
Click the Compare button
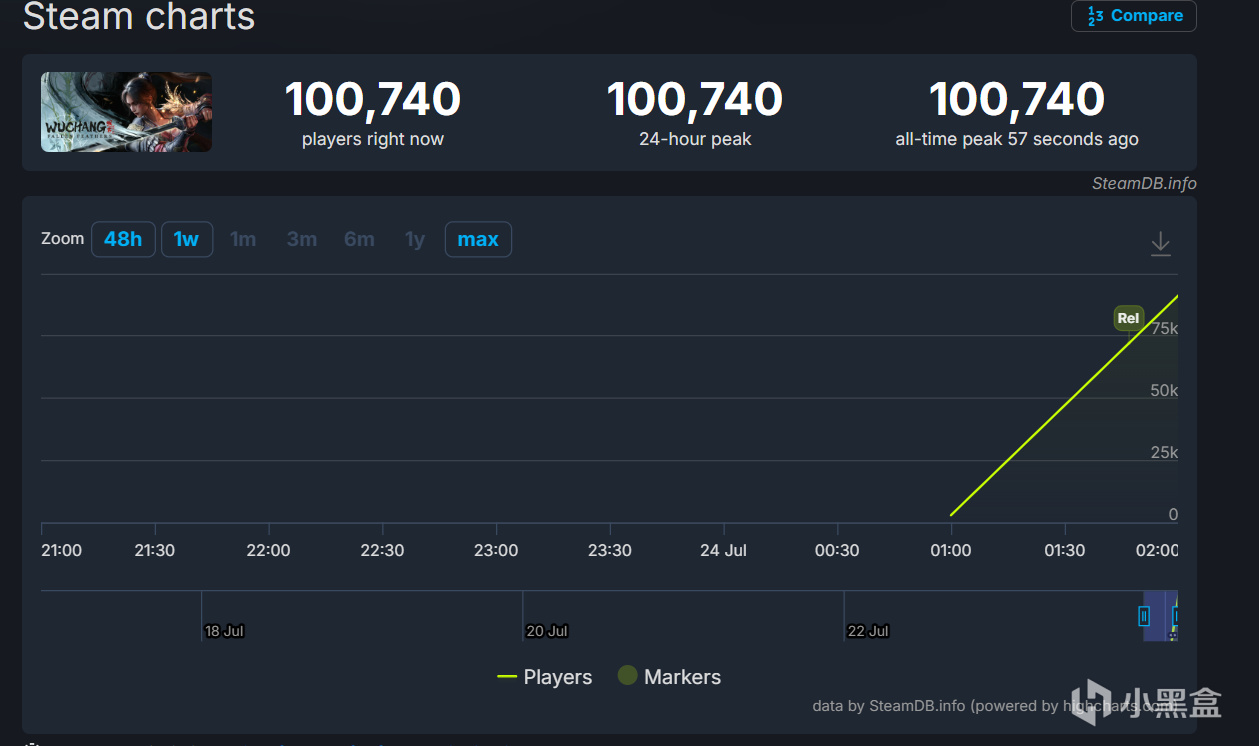click(x=1134, y=16)
